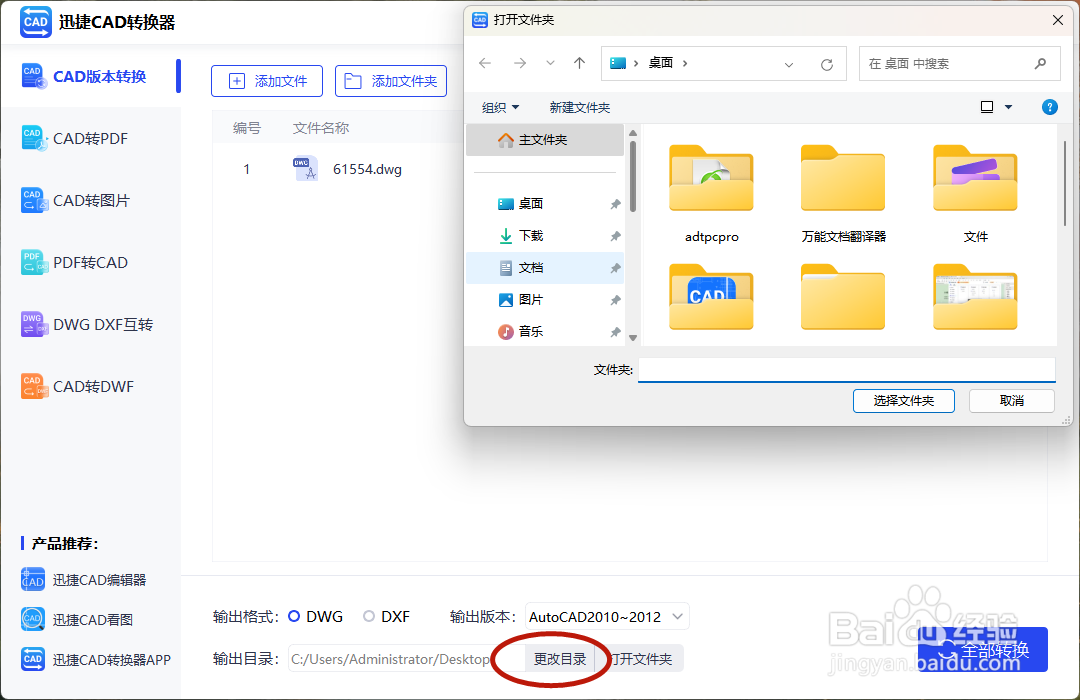Click the 在 桌面 中搜索 search box
Screen dimensions: 1080x700
959,63
